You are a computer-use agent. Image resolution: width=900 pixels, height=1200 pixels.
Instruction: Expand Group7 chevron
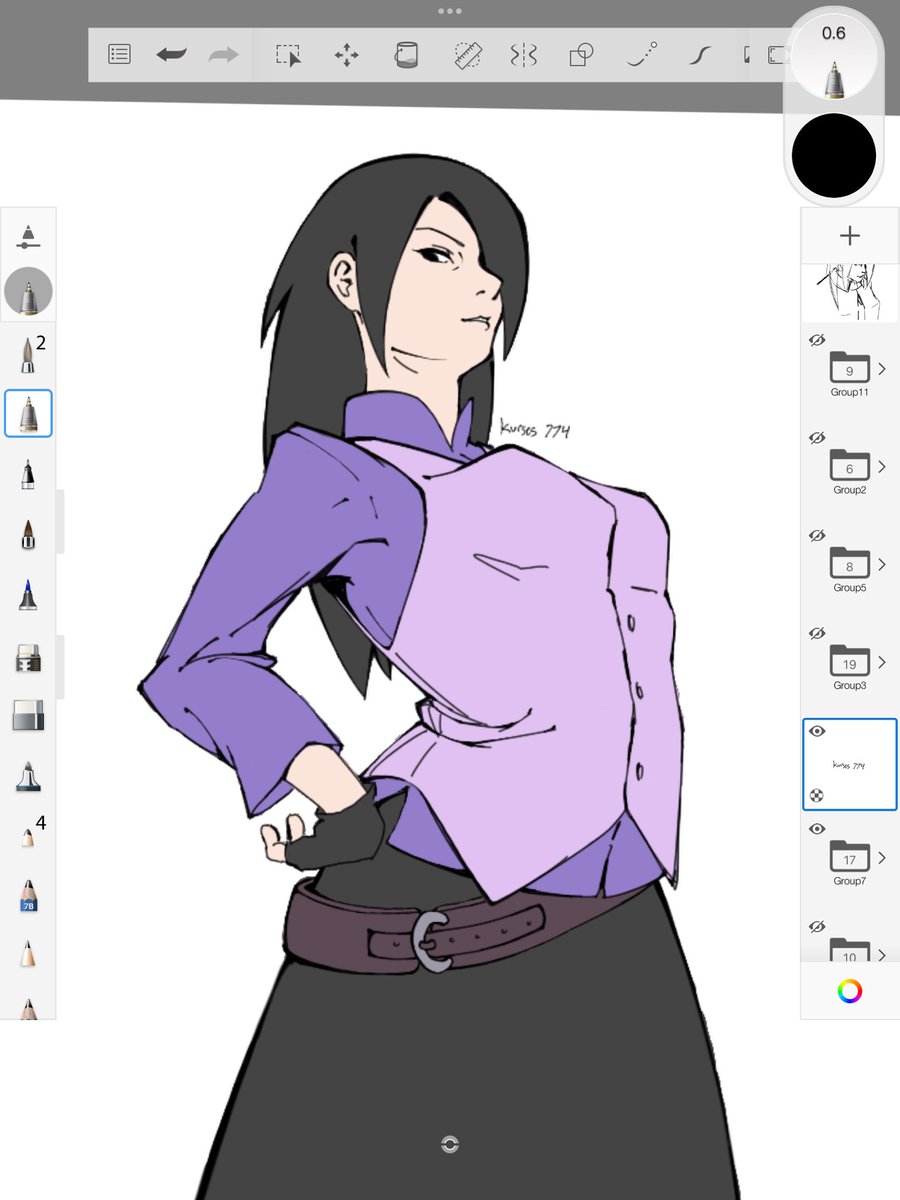882,858
